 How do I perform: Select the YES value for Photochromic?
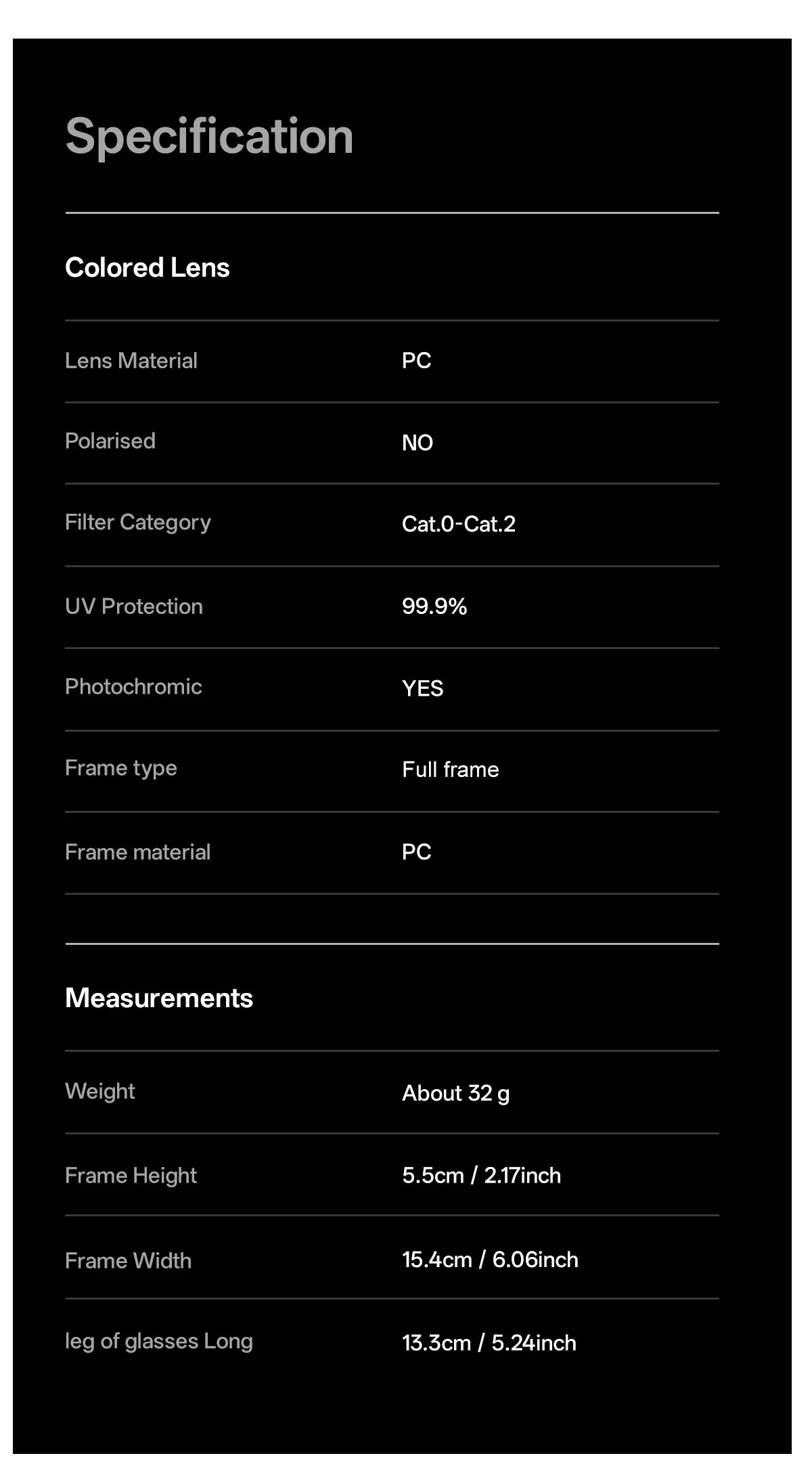click(x=422, y=688)
